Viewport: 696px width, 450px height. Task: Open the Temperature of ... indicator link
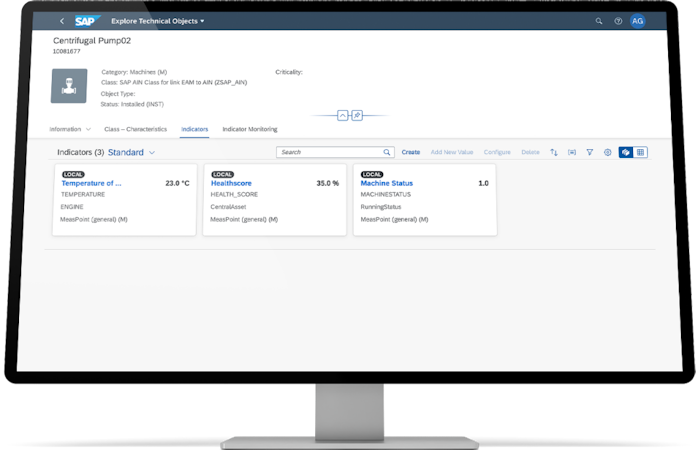[x=91, y=183]
